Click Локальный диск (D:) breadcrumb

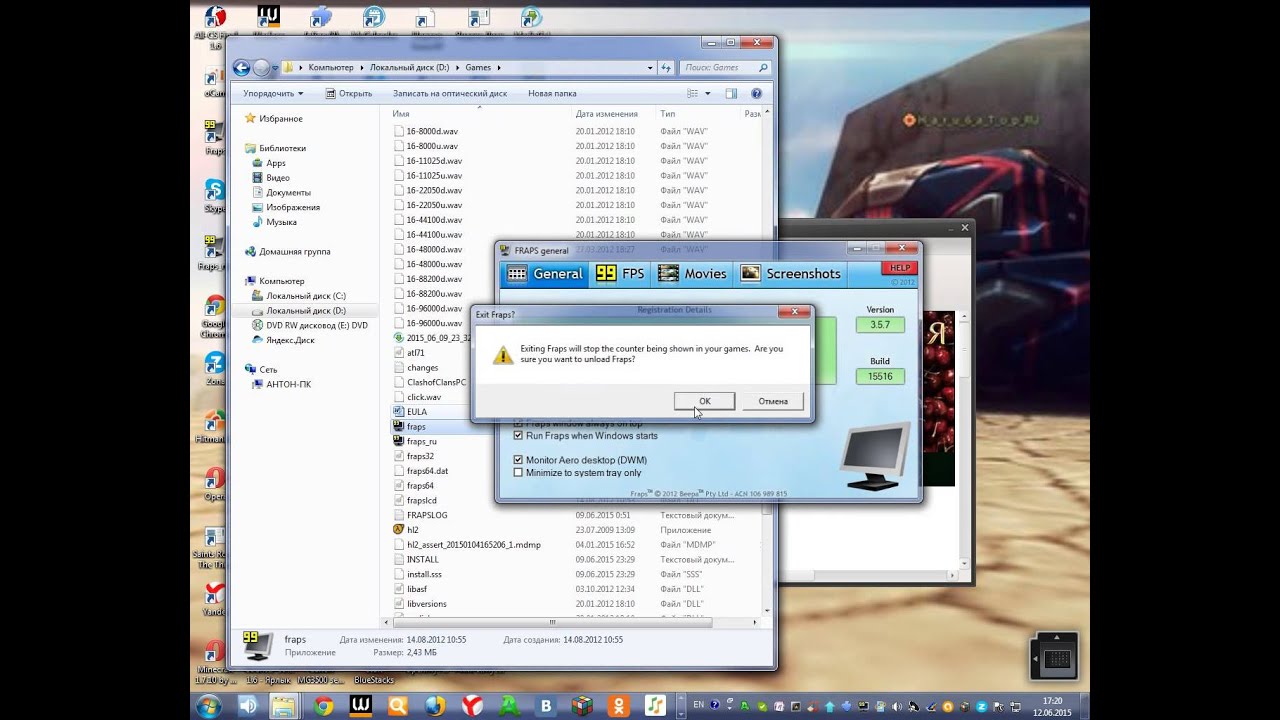click(x=409, y=68)
